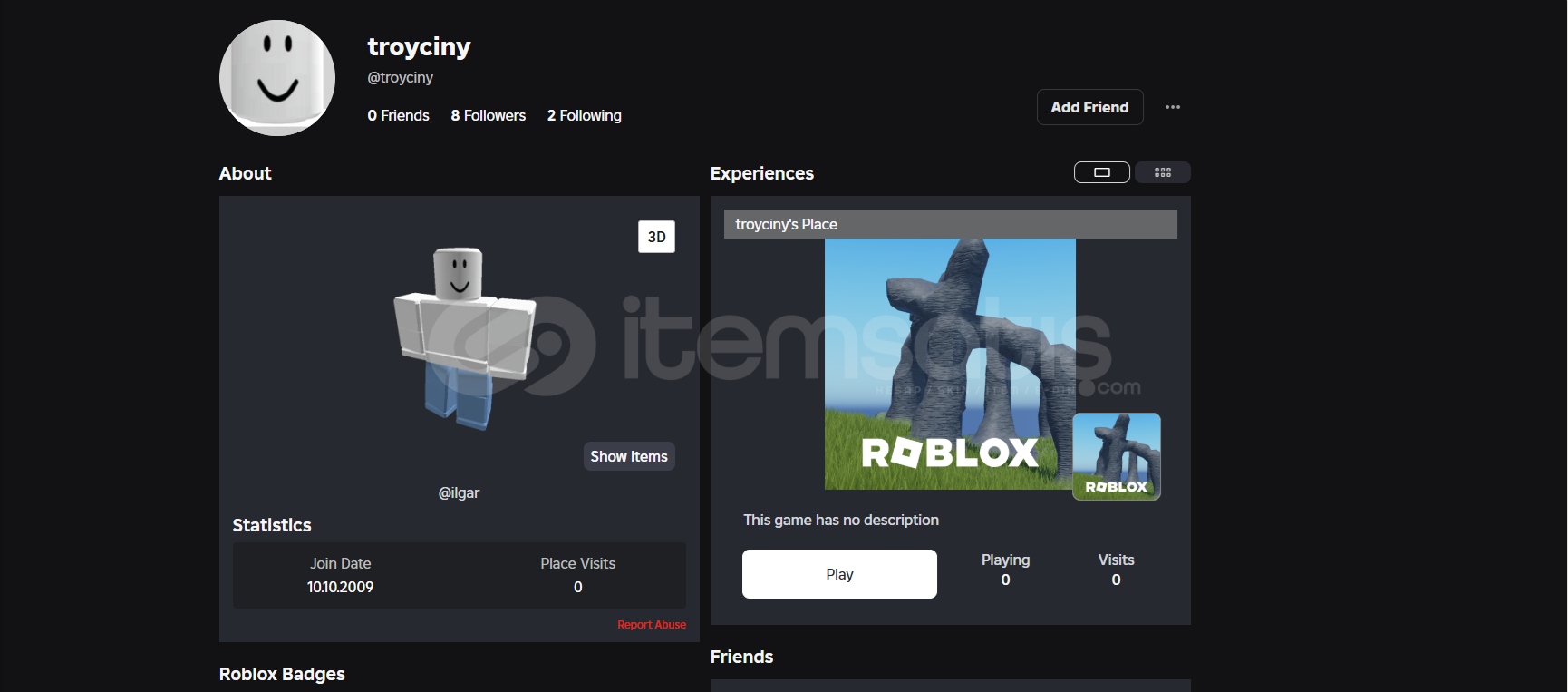Switch Experiences to slideshow view

[1102, 172]
